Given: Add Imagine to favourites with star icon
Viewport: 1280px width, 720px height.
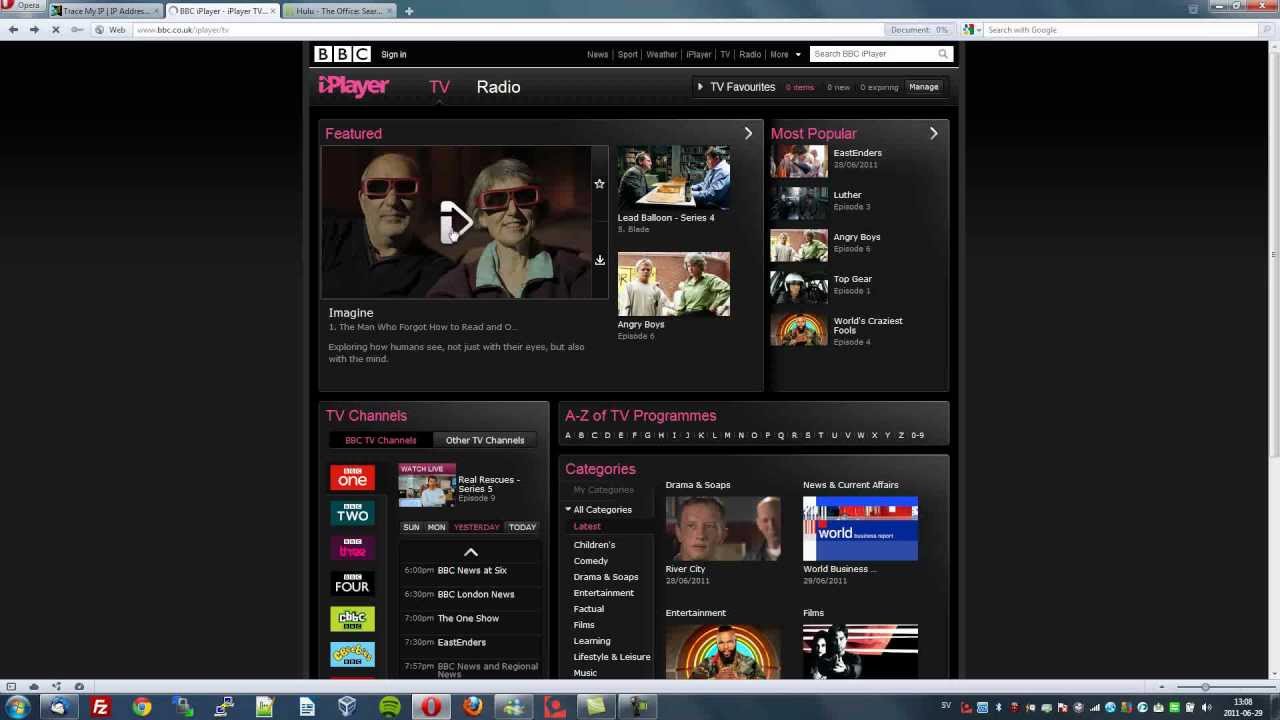Looking at the screenshot, I should pos(599,184).
